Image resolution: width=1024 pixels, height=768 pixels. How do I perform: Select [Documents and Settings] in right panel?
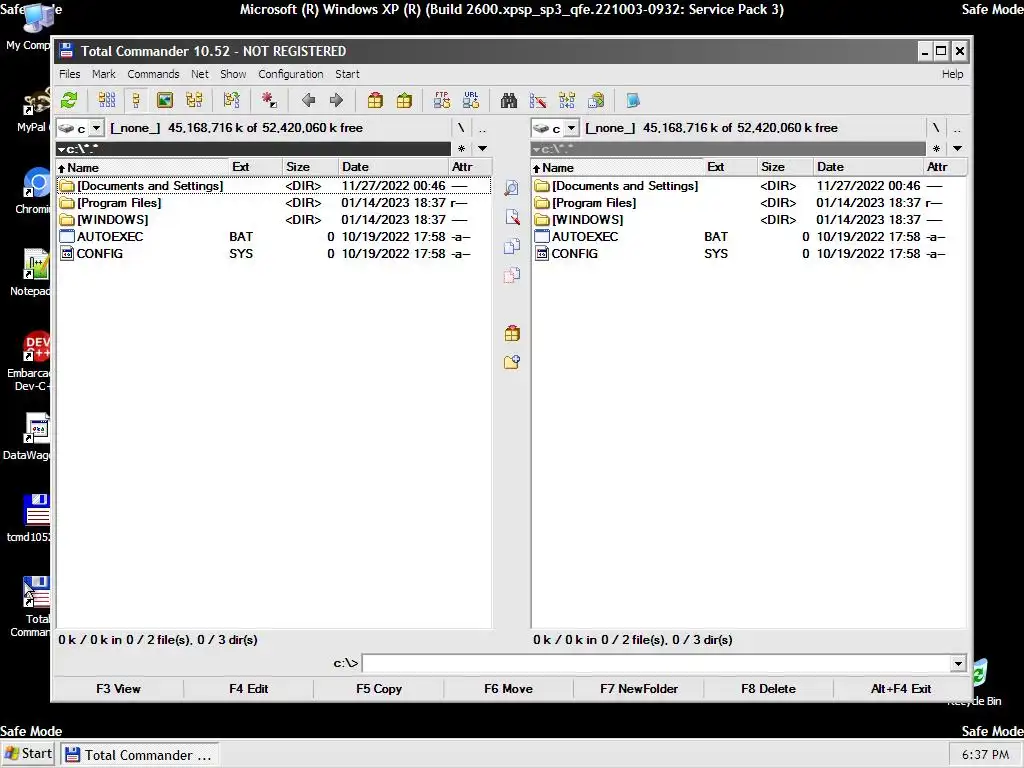point(748,186)
